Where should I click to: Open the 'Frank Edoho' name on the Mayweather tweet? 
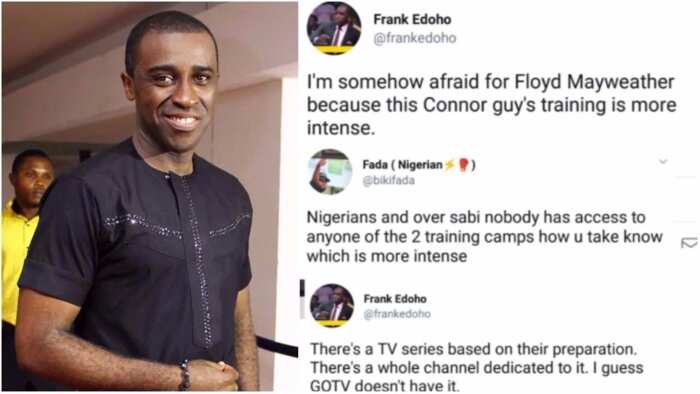(x=412, y=20)
